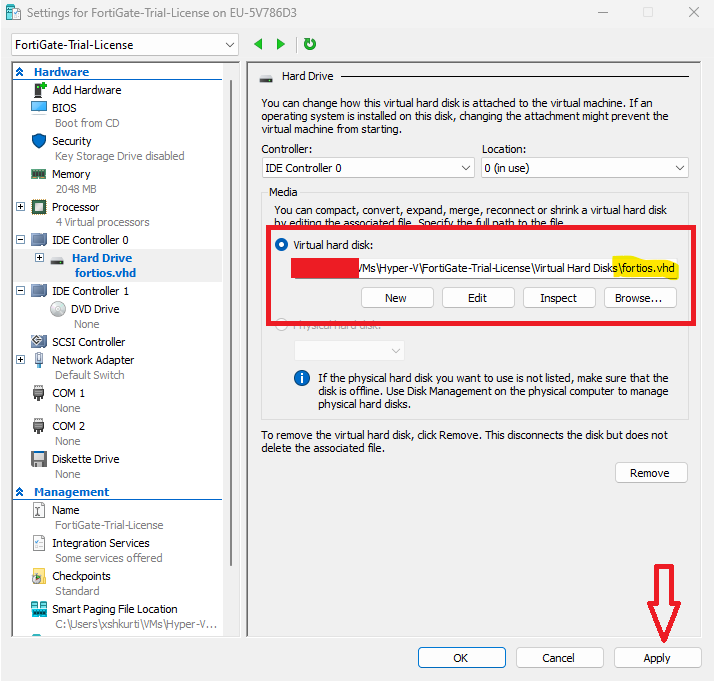The width and height of the screenshot is (715, 681).
Task: Click the Remove button
Action: (x=651, y=473)
